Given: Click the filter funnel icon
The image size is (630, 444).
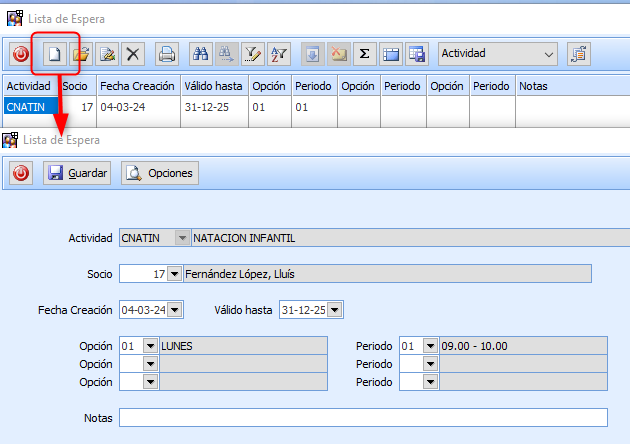Looking at the screenshot, I should (252, 53).
